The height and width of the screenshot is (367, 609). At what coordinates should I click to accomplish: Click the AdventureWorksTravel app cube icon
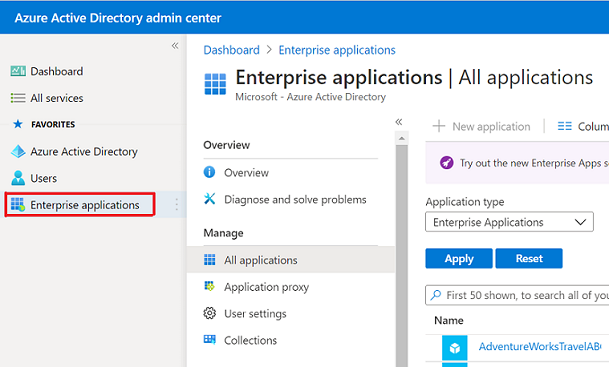(454, 348)
